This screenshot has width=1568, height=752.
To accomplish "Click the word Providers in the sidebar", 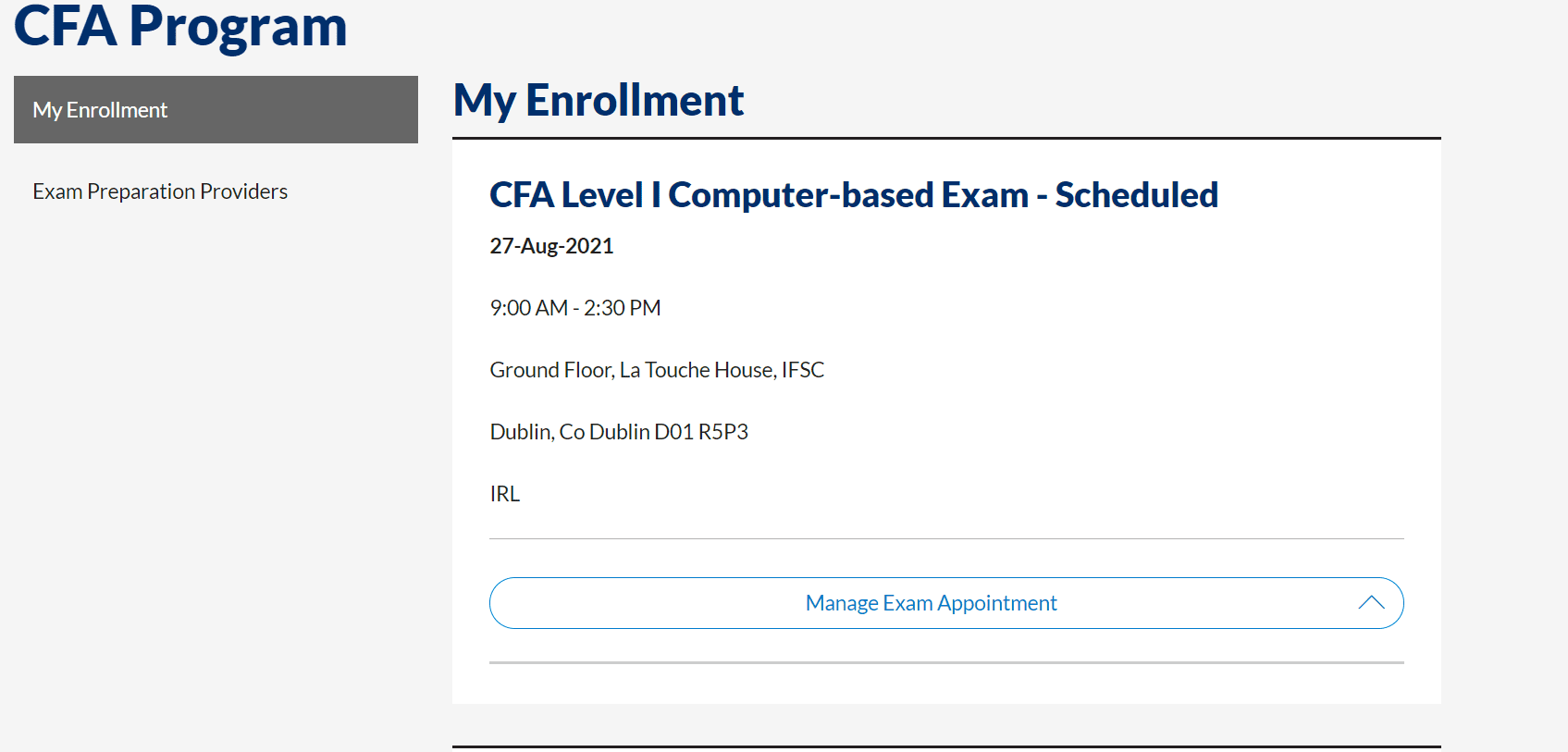I will pyautogui.click(x=243, y=191).
